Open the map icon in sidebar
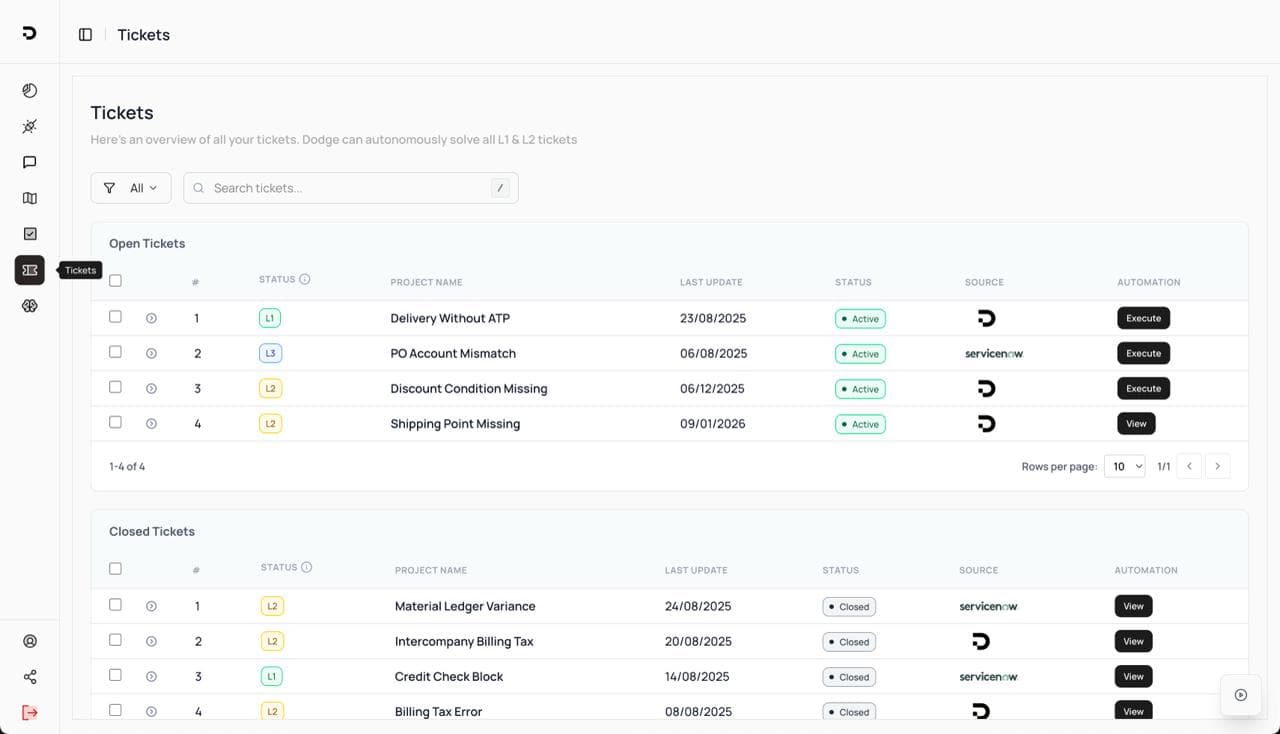1280x734 pixels. click(x=30, y=198)
